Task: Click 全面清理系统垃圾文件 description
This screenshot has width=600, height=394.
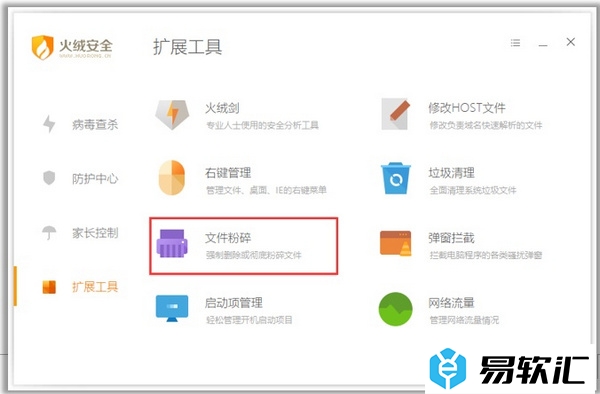Action: click(473, 190)
